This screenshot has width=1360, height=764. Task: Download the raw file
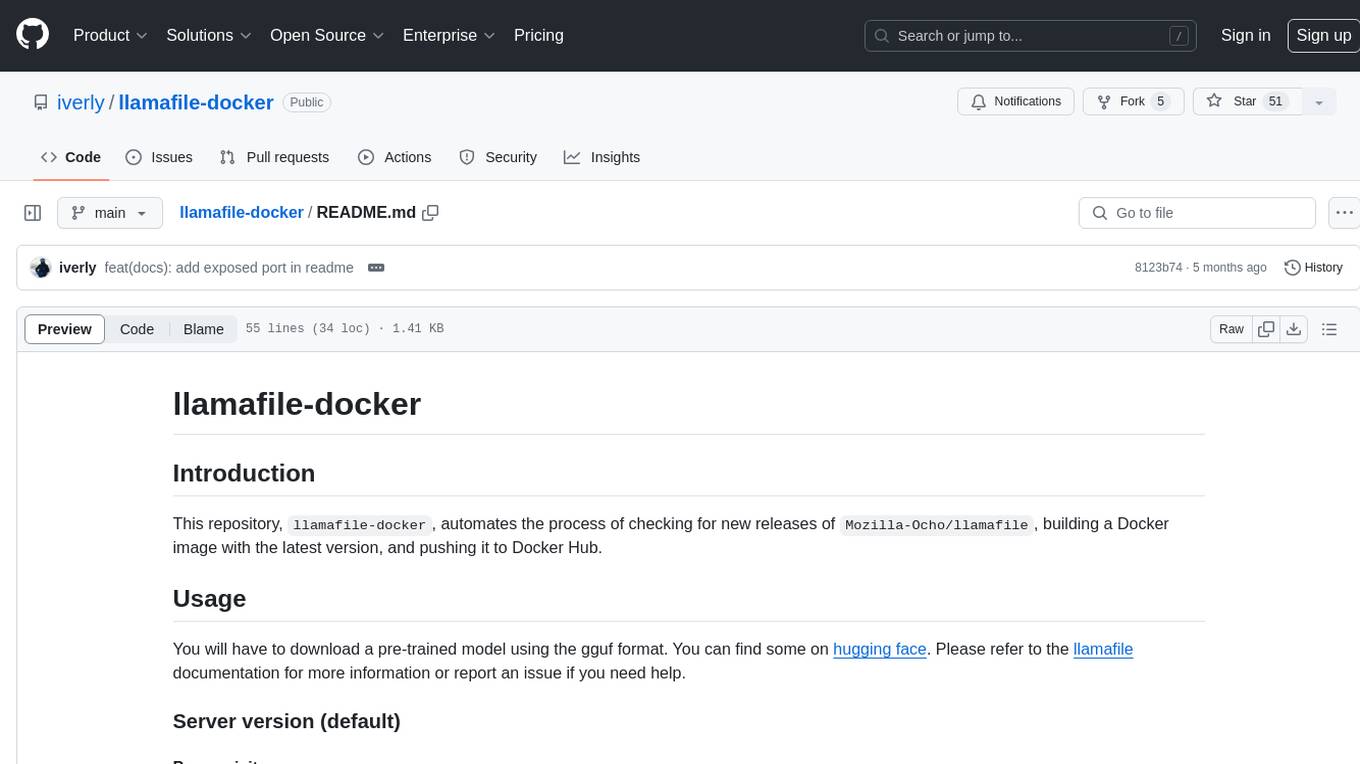click(x=1294, y=329)
